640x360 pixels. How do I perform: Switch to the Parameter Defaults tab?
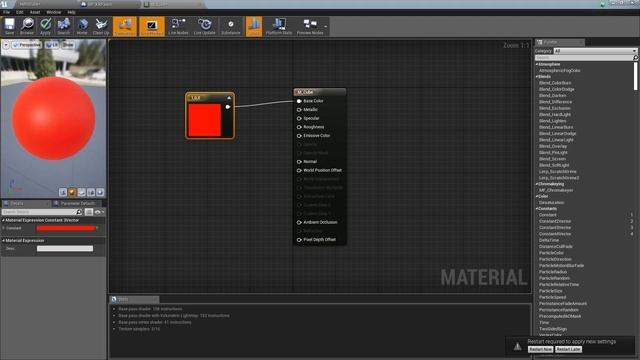pyautogui.click(x=78, y=203)
